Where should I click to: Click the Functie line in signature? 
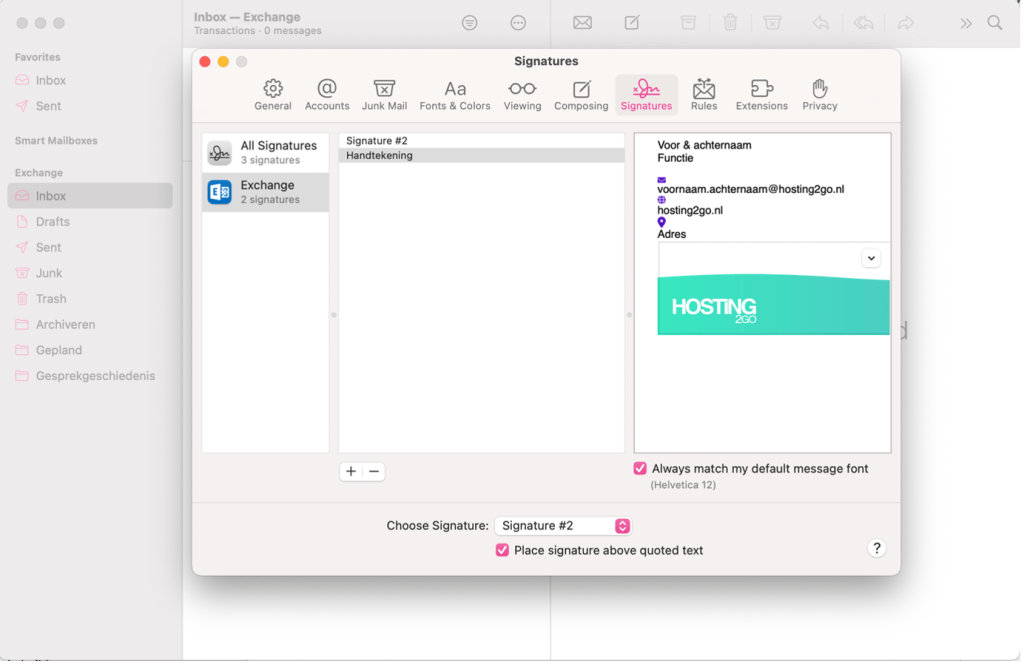point(675,159)
